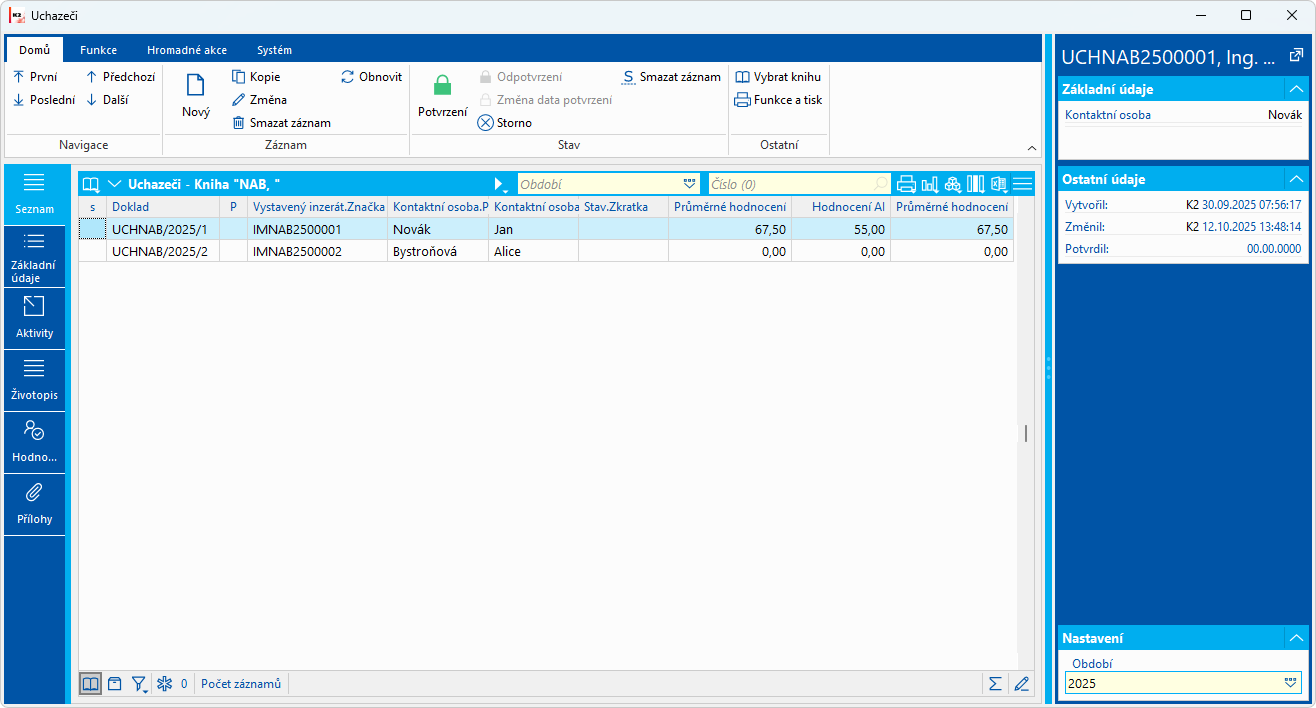1316x708 pixels.
Task: Click the printer icon in list header
Action: pyautogui.click(x=906, y=184)
